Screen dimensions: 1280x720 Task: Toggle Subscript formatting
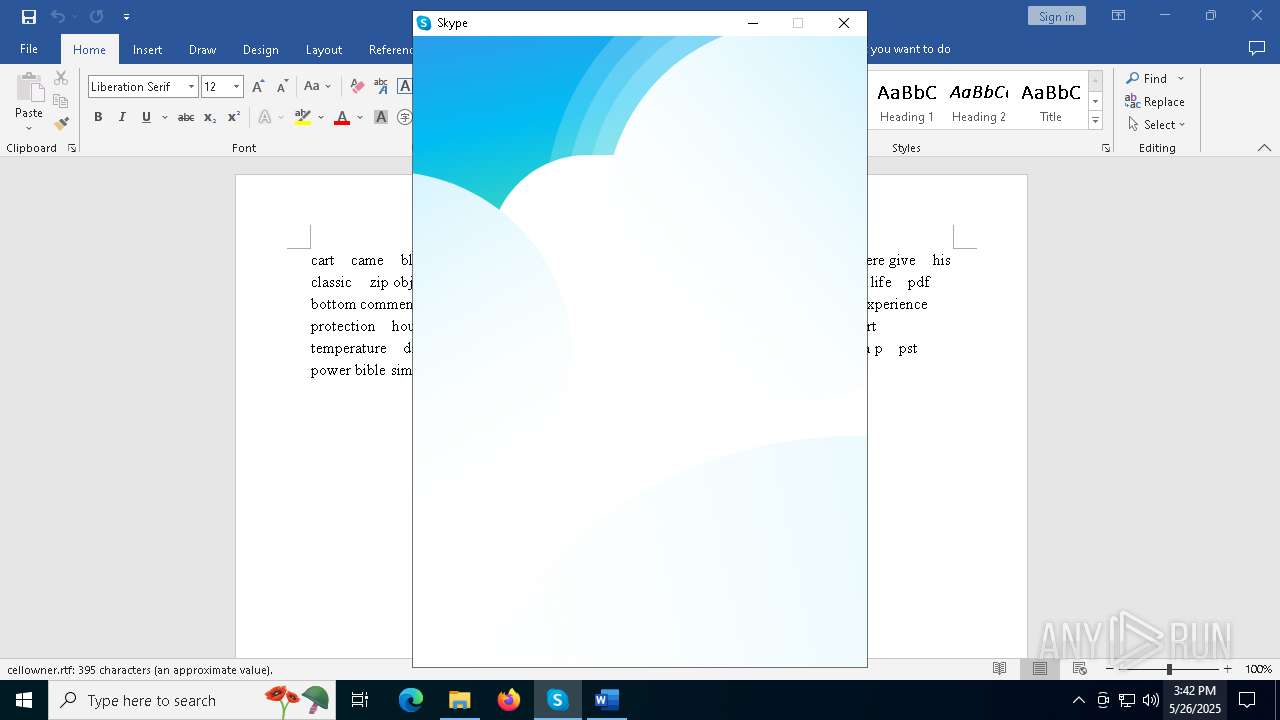click(x=209, y=117)
